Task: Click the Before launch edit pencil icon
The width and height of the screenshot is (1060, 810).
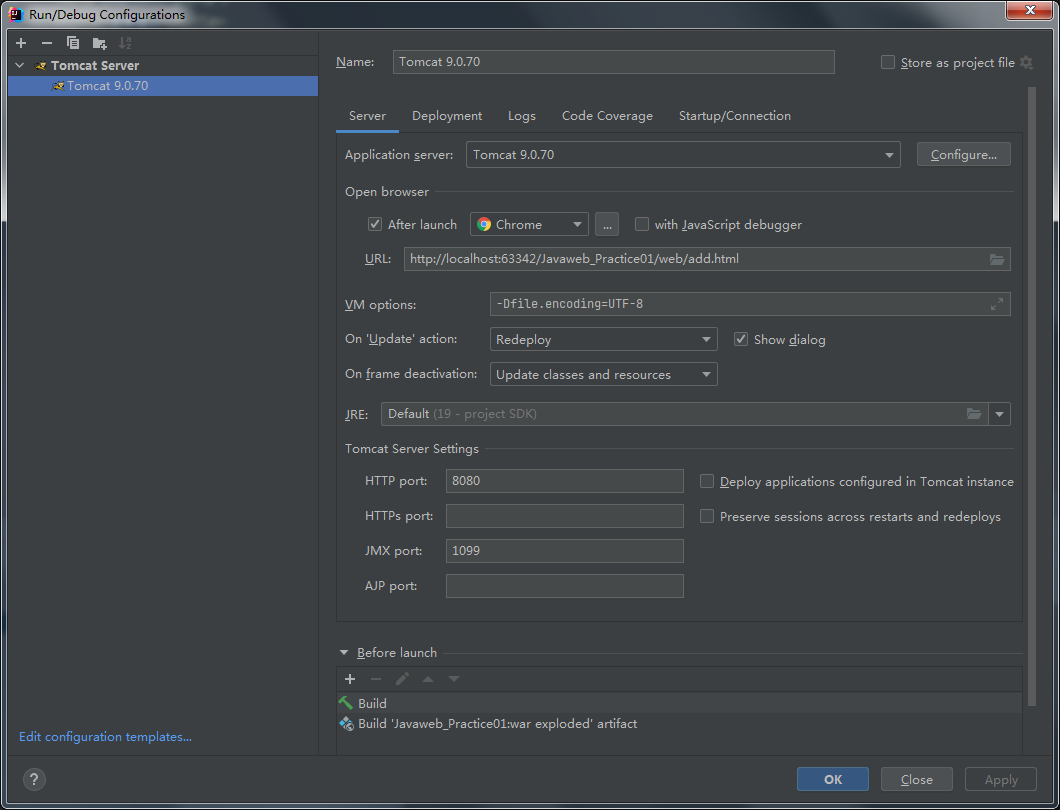Action: (402, 679)
